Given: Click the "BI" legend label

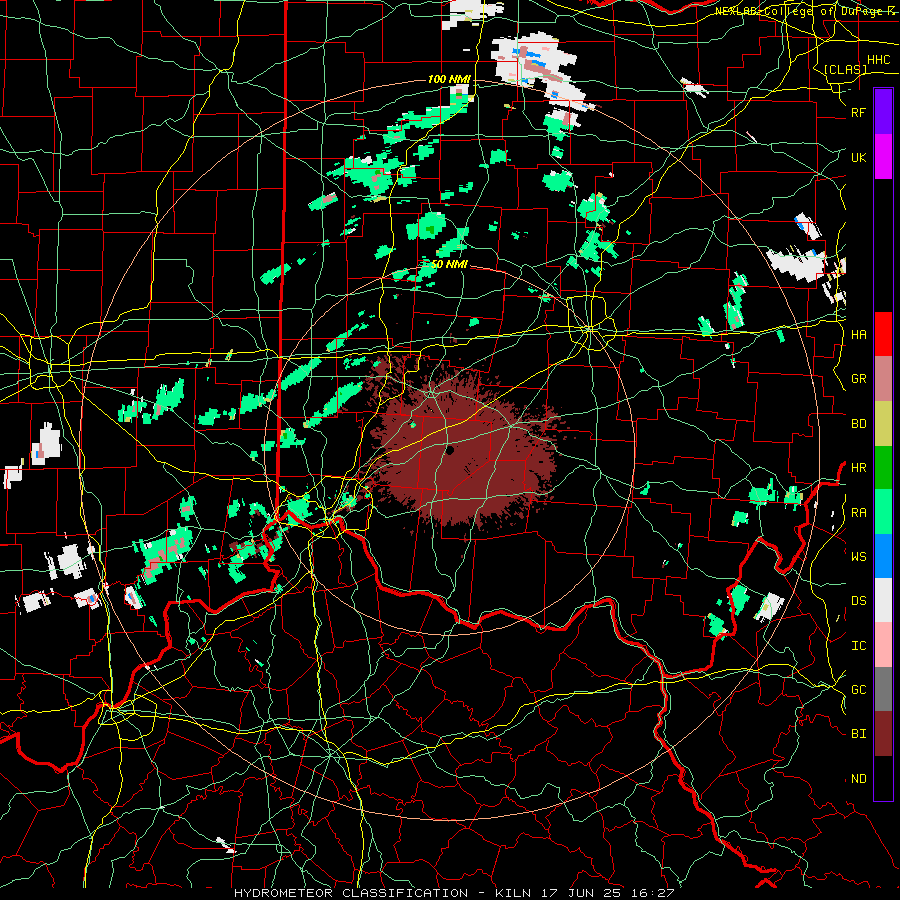Looking at the screenshot, I should click(x=858, y=734).
